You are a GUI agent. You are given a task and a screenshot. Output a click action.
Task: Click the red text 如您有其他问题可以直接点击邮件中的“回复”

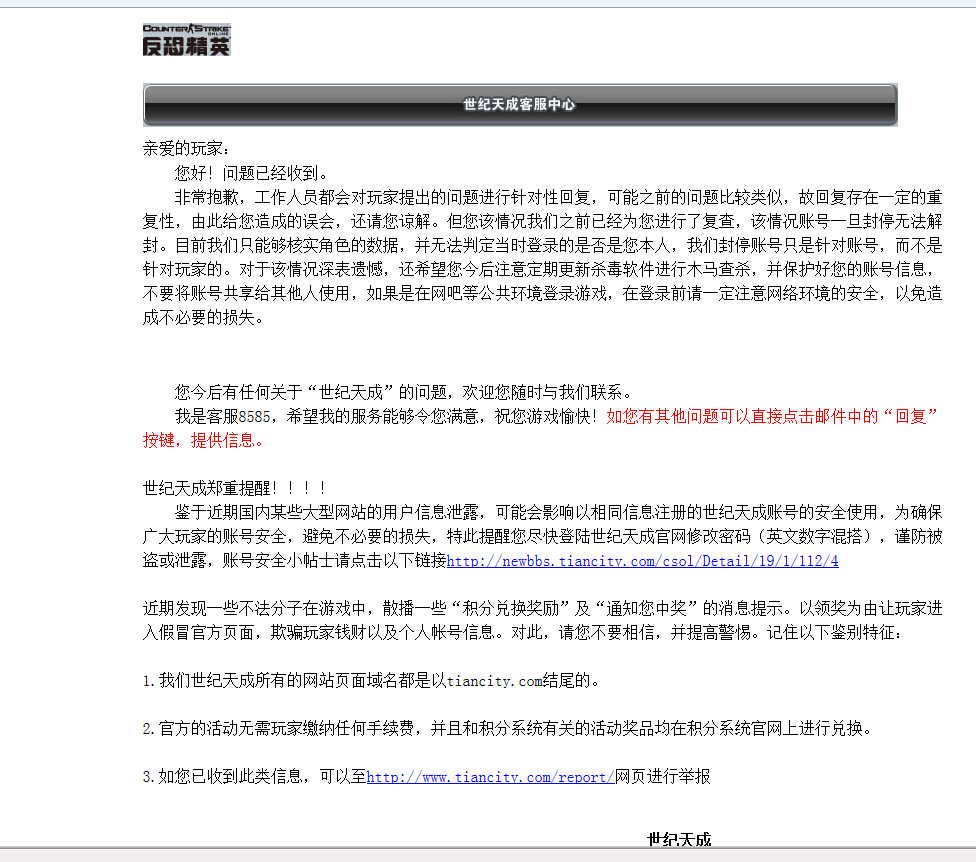(x=771, y=416)
